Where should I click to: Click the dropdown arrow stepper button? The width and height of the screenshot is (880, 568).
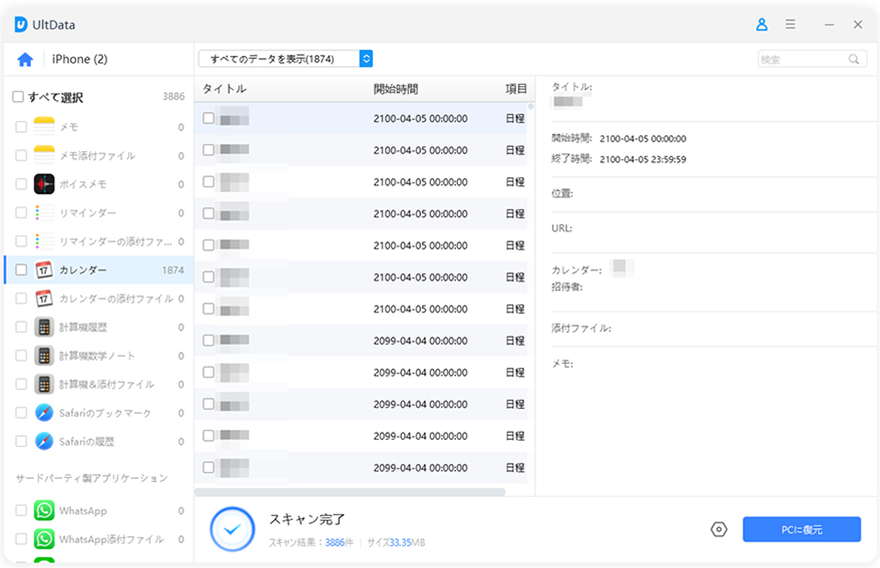pyautogui.click(x=366, y=59)
